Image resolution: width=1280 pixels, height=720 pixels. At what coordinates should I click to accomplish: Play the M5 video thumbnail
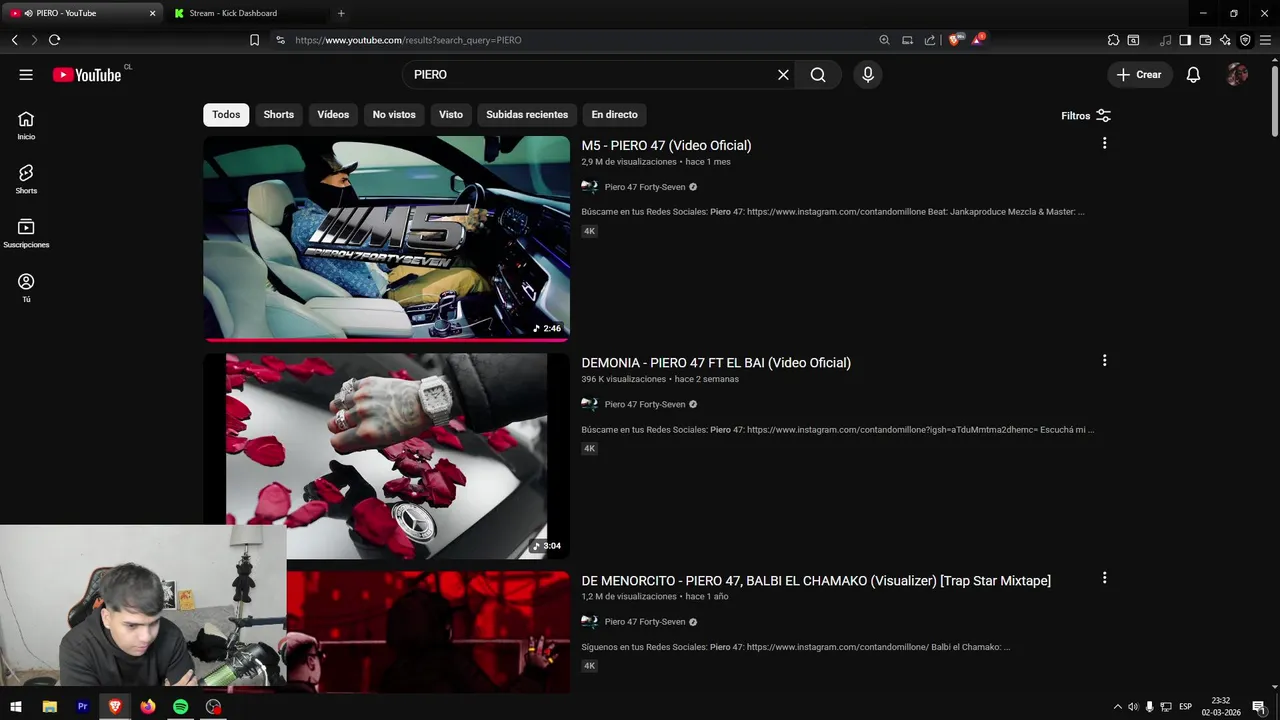386,239
